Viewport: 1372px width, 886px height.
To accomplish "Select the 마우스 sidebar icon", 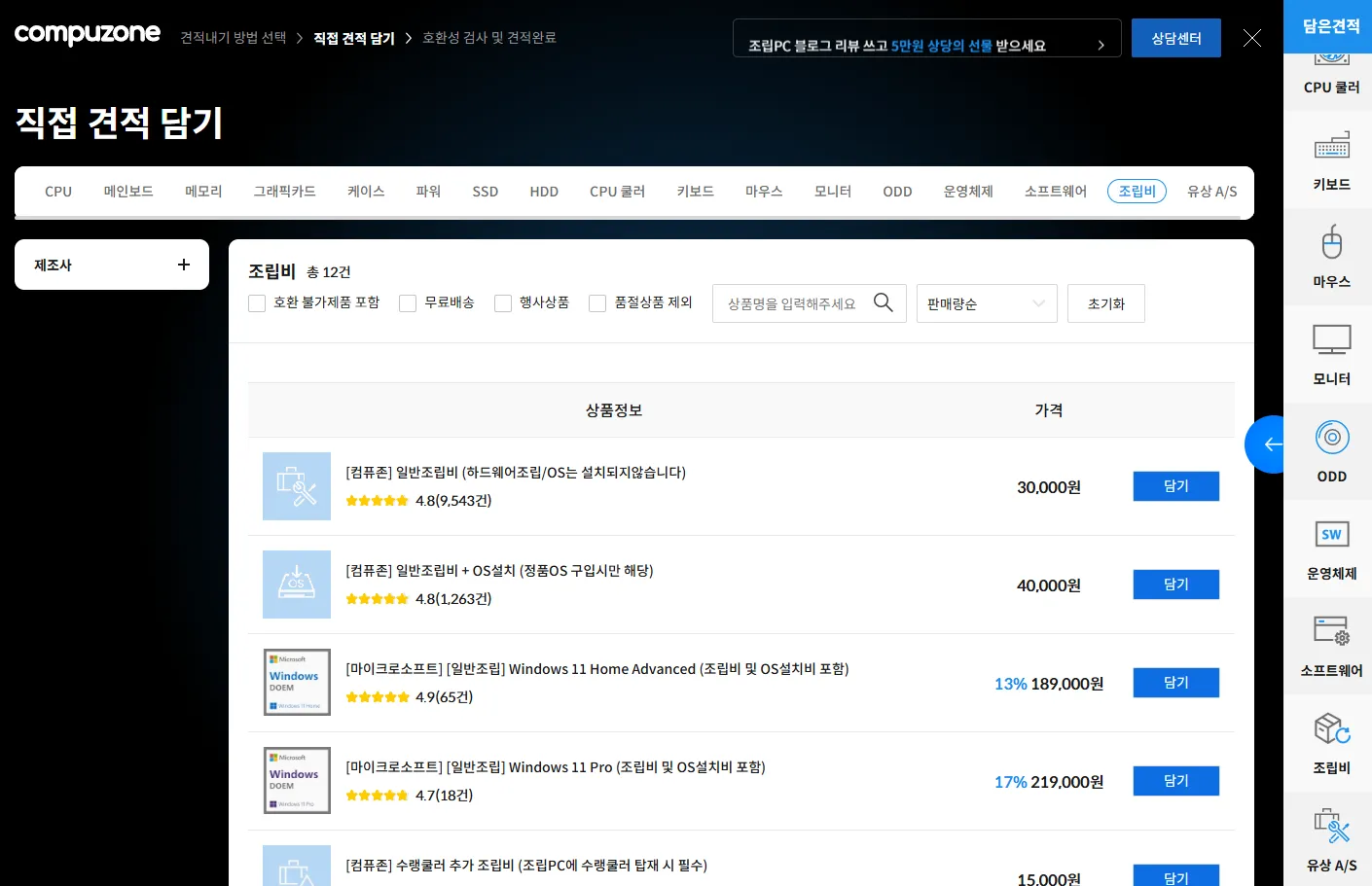I will (x=1329, y=258).
